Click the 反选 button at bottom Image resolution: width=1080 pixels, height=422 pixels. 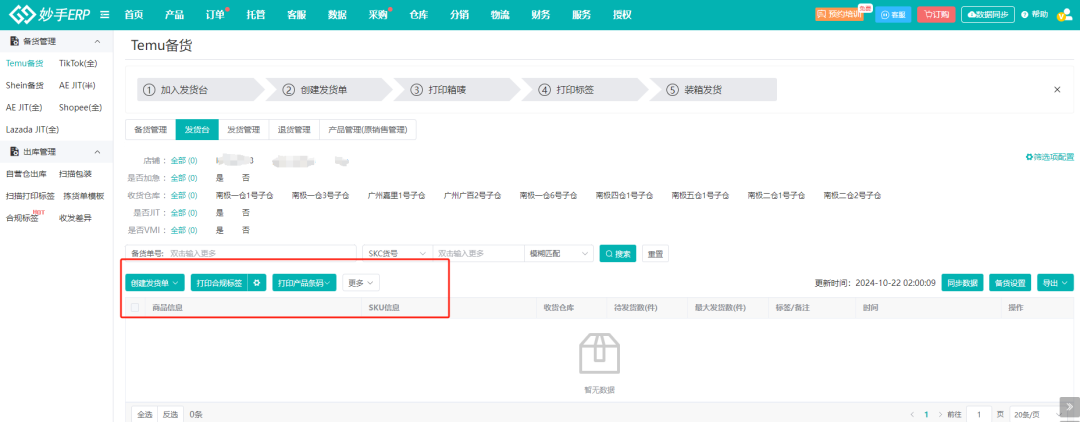tap(170, 414)
